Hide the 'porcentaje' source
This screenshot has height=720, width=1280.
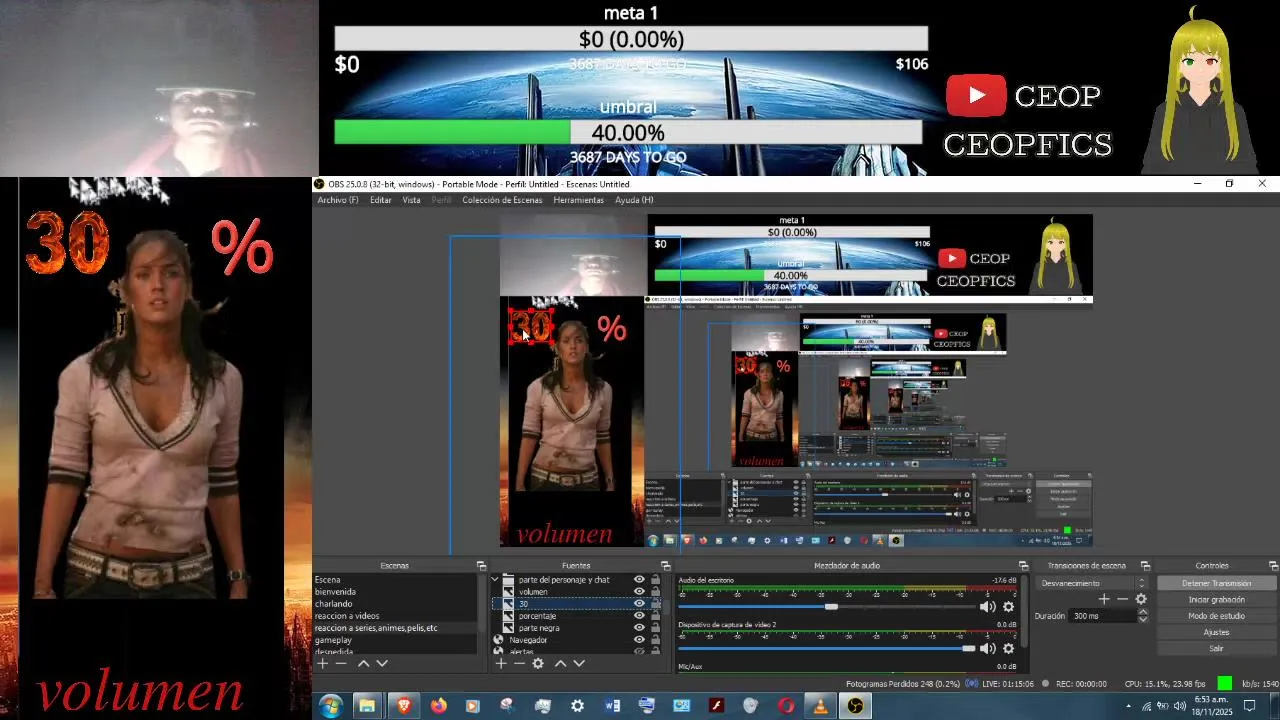[x=639, y=616]
